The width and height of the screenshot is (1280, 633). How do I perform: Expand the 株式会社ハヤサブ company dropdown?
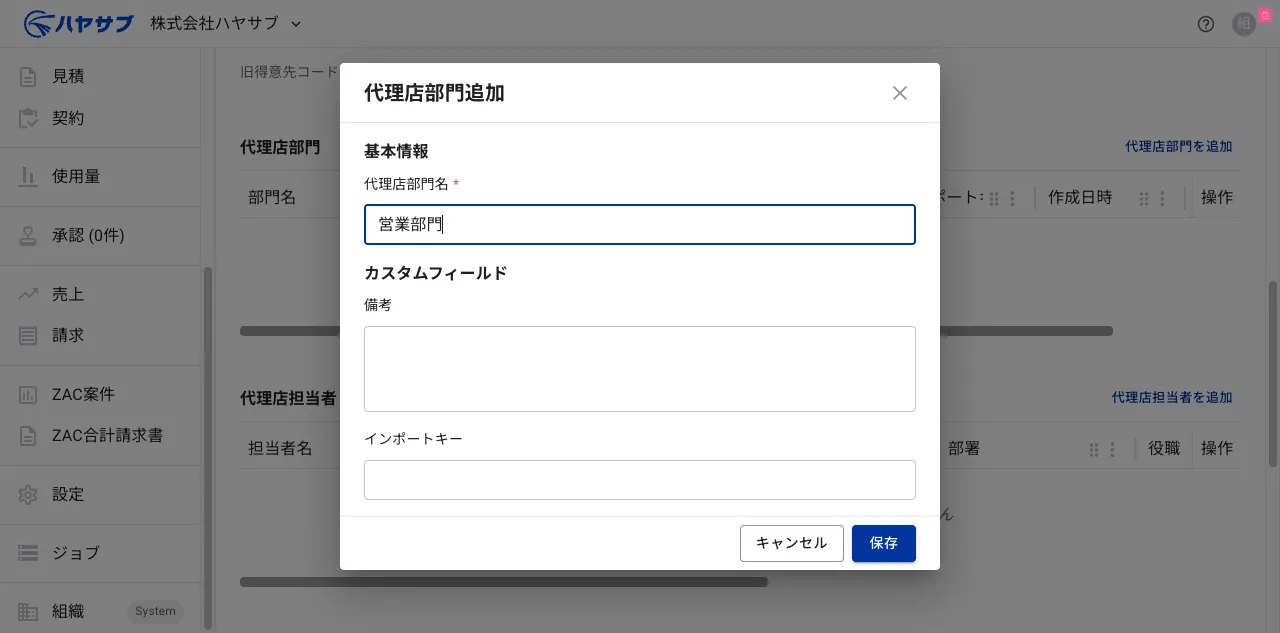(x=226, y=23)
